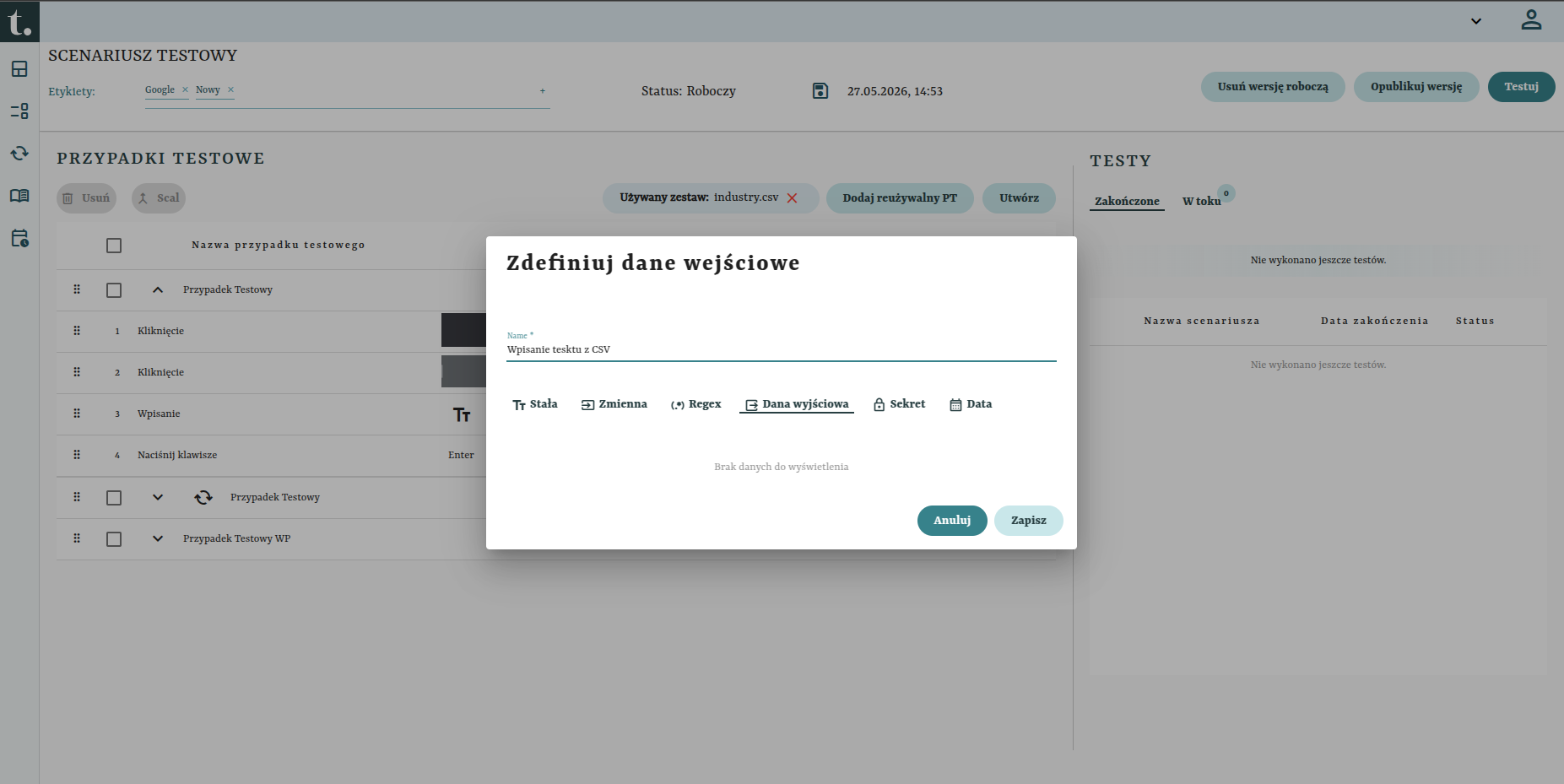
Task: Open the scenarios list sidebar icon
Action: 19,111
